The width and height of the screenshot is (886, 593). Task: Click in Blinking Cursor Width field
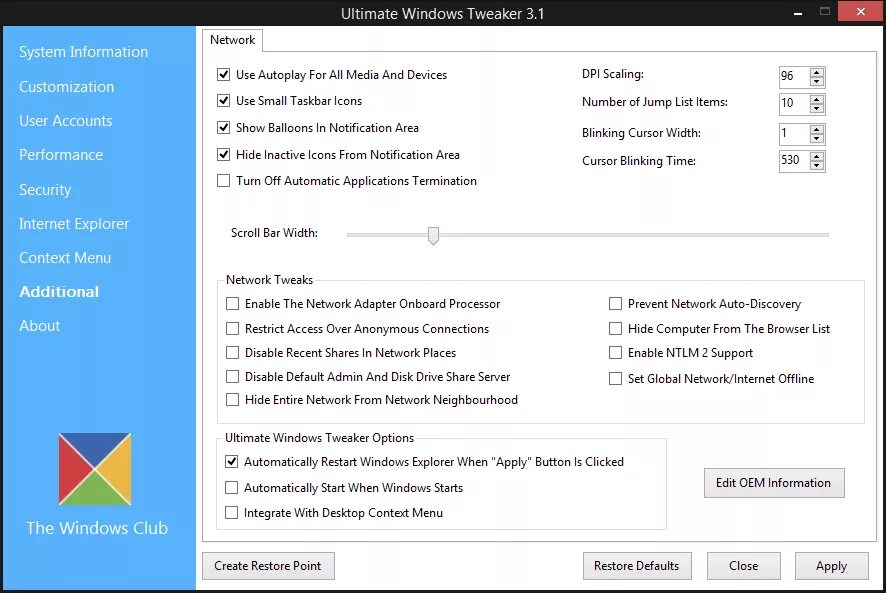click(x=794, y=133)
